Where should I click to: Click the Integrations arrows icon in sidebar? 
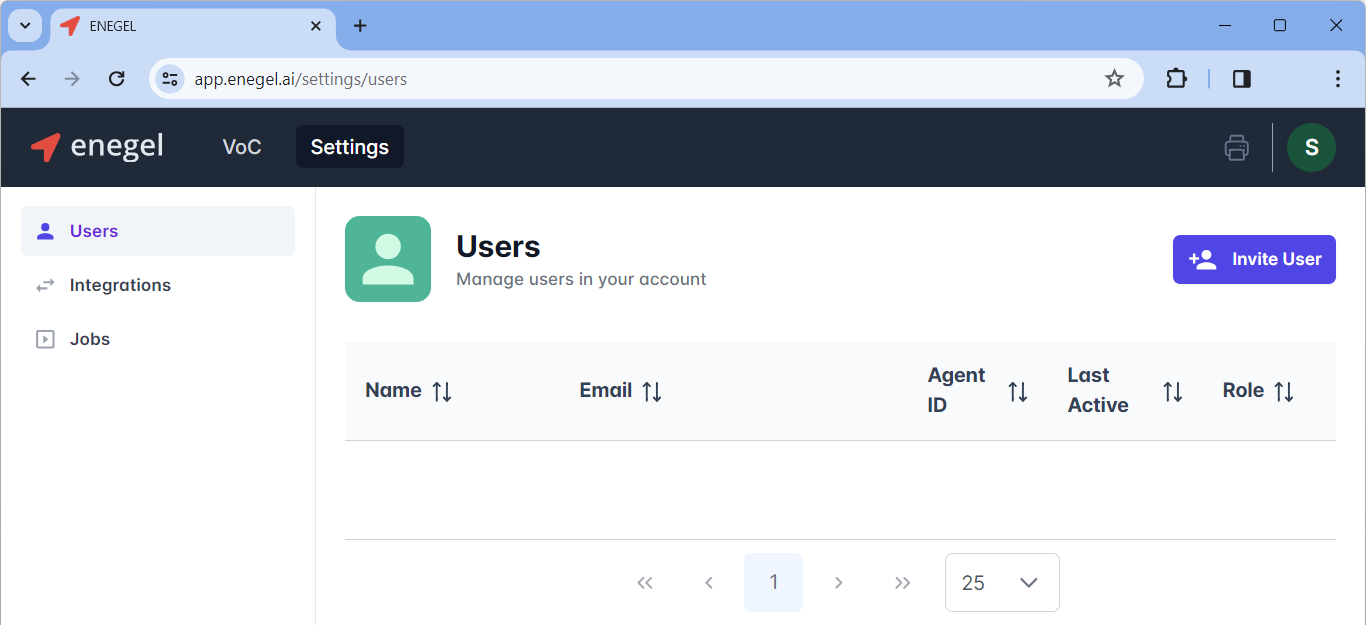coord(45,285)
